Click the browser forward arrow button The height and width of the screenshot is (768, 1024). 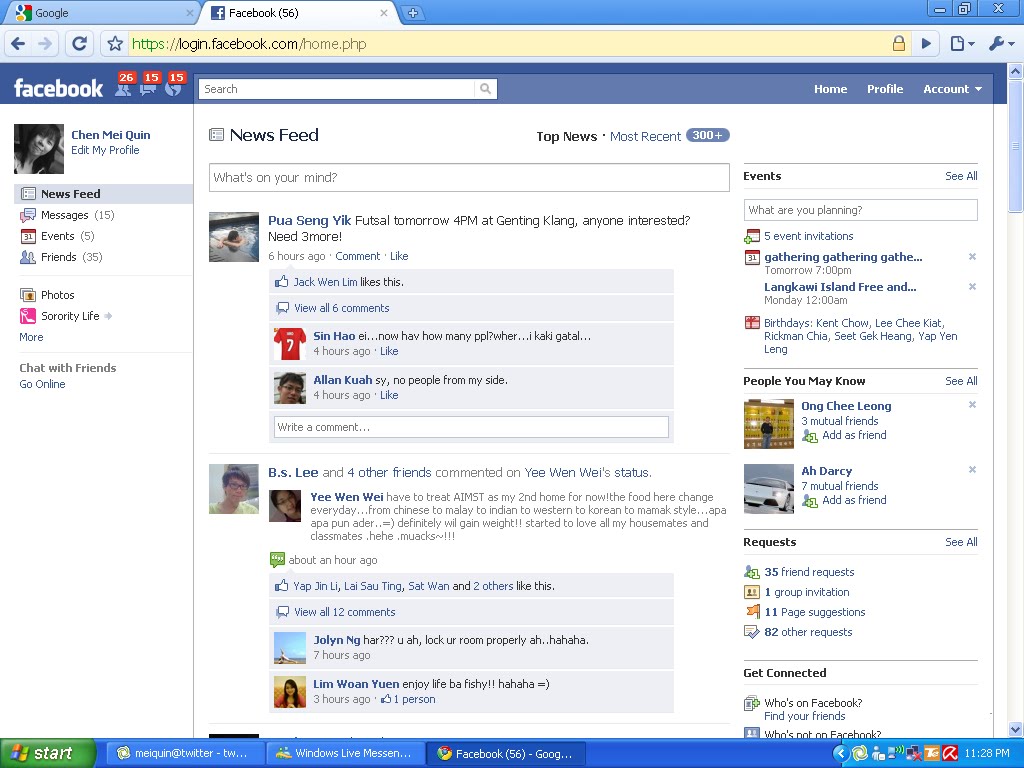click(44, 44)
